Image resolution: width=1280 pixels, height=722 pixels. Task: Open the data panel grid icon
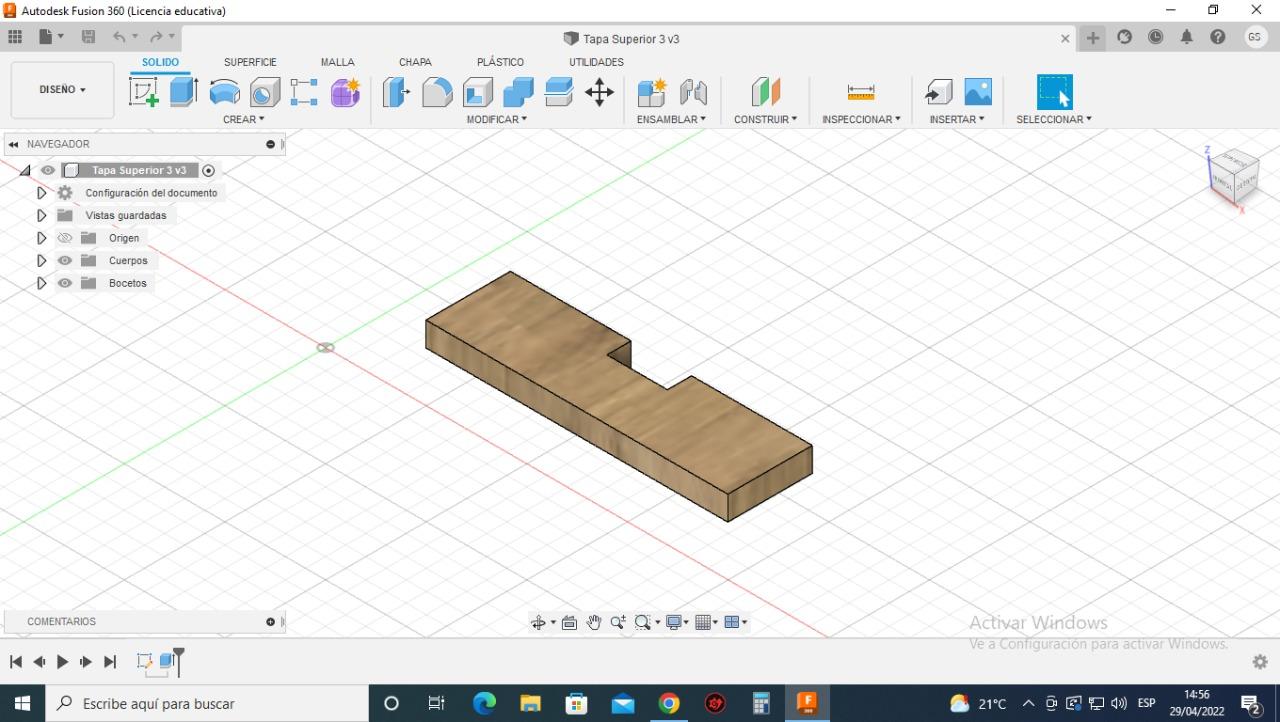[15, 37]
